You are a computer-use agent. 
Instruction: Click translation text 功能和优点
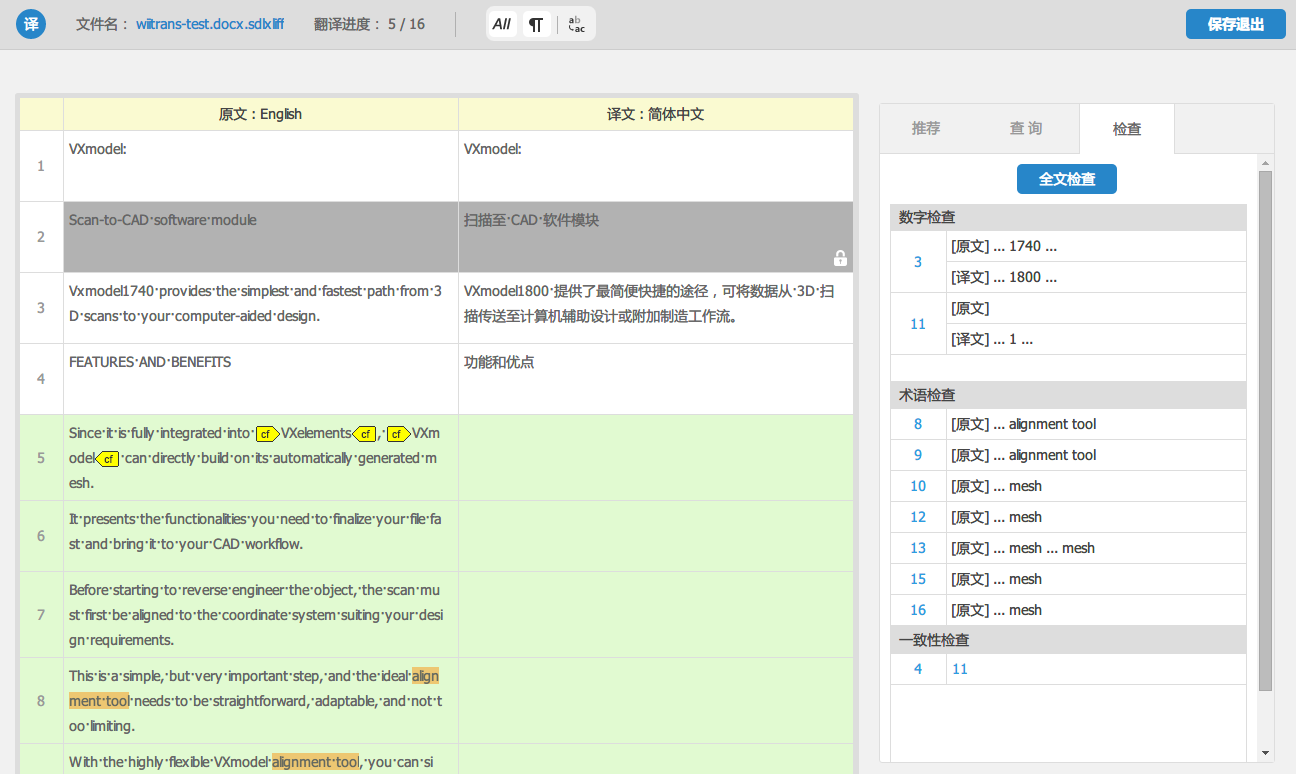[499, 362]
